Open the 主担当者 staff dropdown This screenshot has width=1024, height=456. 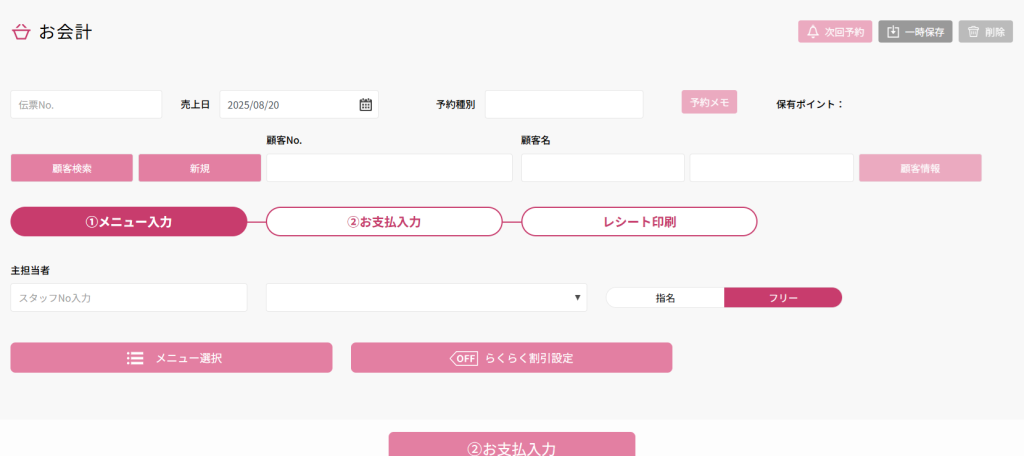coord(426,298)
